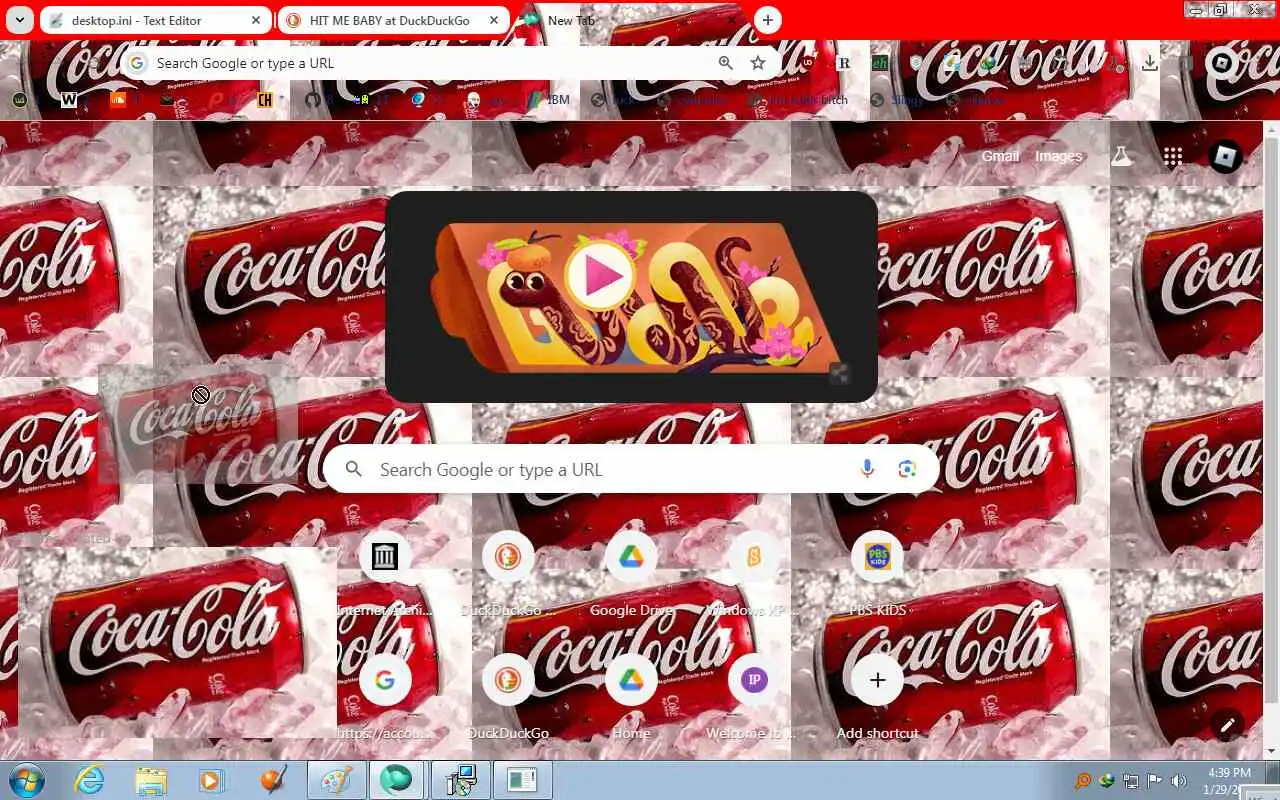This screenshot has height=800, width=1280.
Task: Play the Google Doodle animation
Action: coord(599,276)
